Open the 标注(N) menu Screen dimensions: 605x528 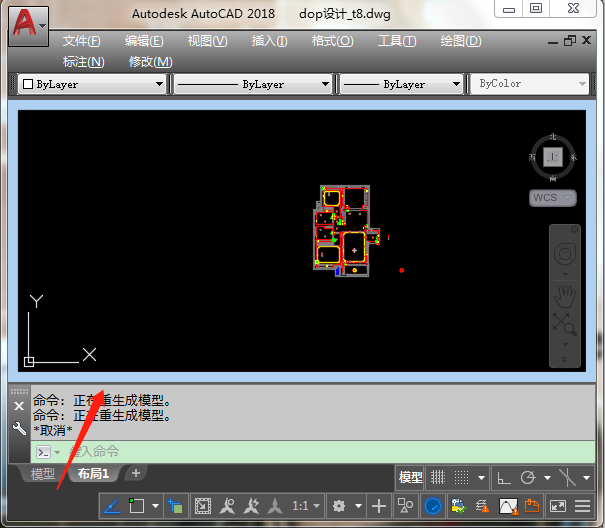point(83,61)
